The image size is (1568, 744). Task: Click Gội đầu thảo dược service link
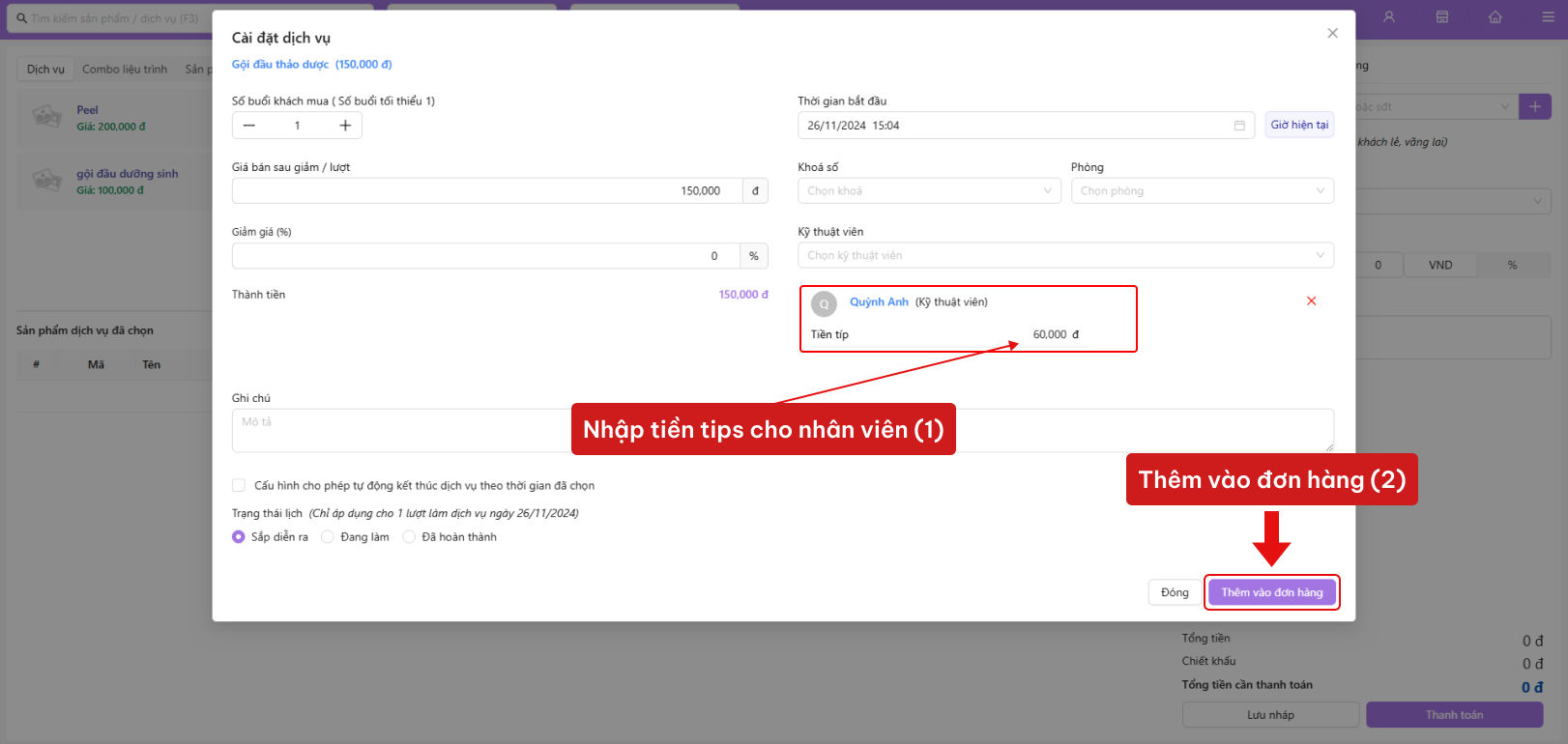tap(311, 65)
